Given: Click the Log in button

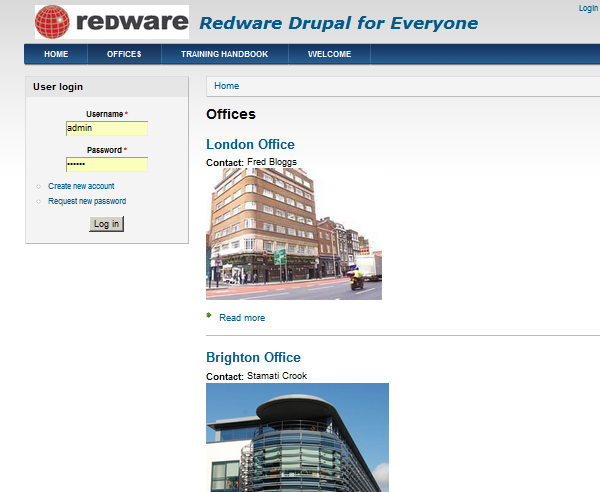Looking at the screenshot, I should [x=106, y=224].
